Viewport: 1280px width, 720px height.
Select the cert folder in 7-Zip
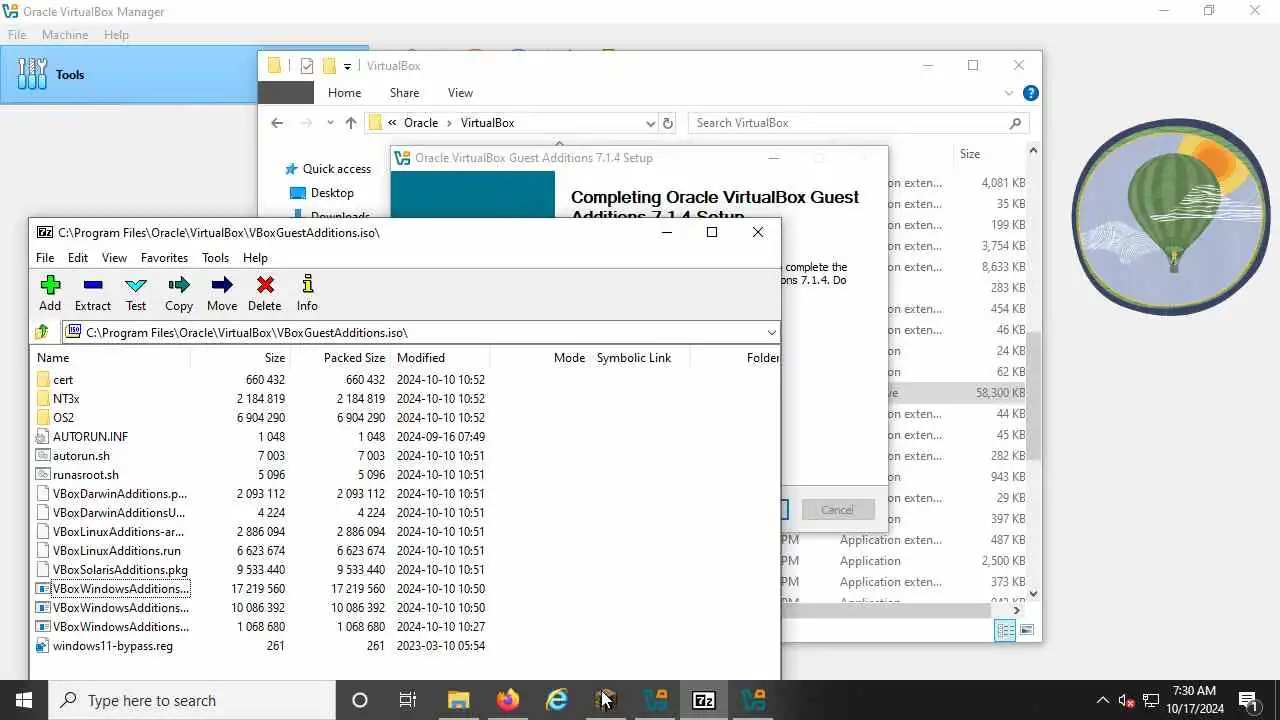pos(63,380)
